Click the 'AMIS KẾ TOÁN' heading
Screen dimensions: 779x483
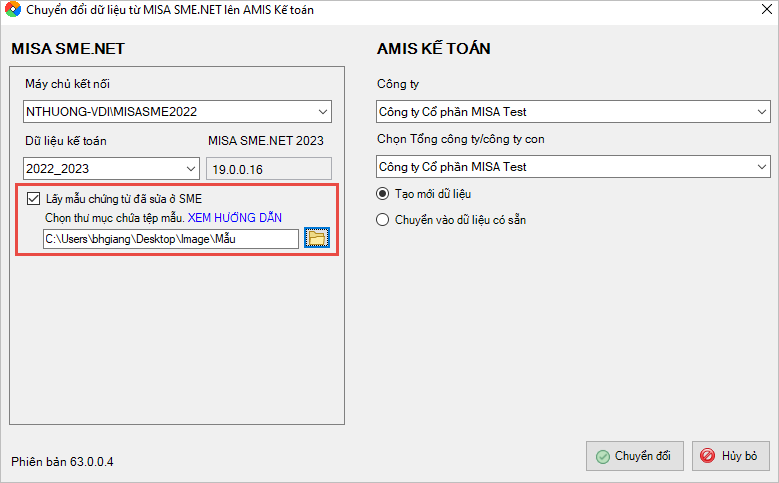click(x=434, y=49)
